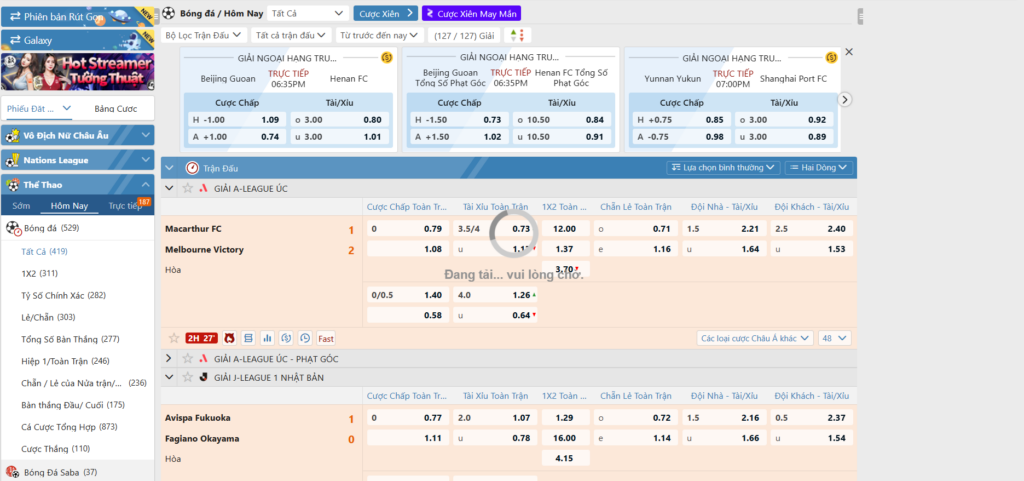
Task: Switch to the Sớm tab
Action: click(x=22, y=205)
